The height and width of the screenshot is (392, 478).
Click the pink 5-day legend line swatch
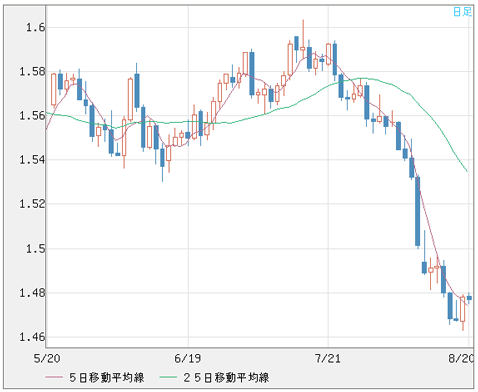(54, 377)
